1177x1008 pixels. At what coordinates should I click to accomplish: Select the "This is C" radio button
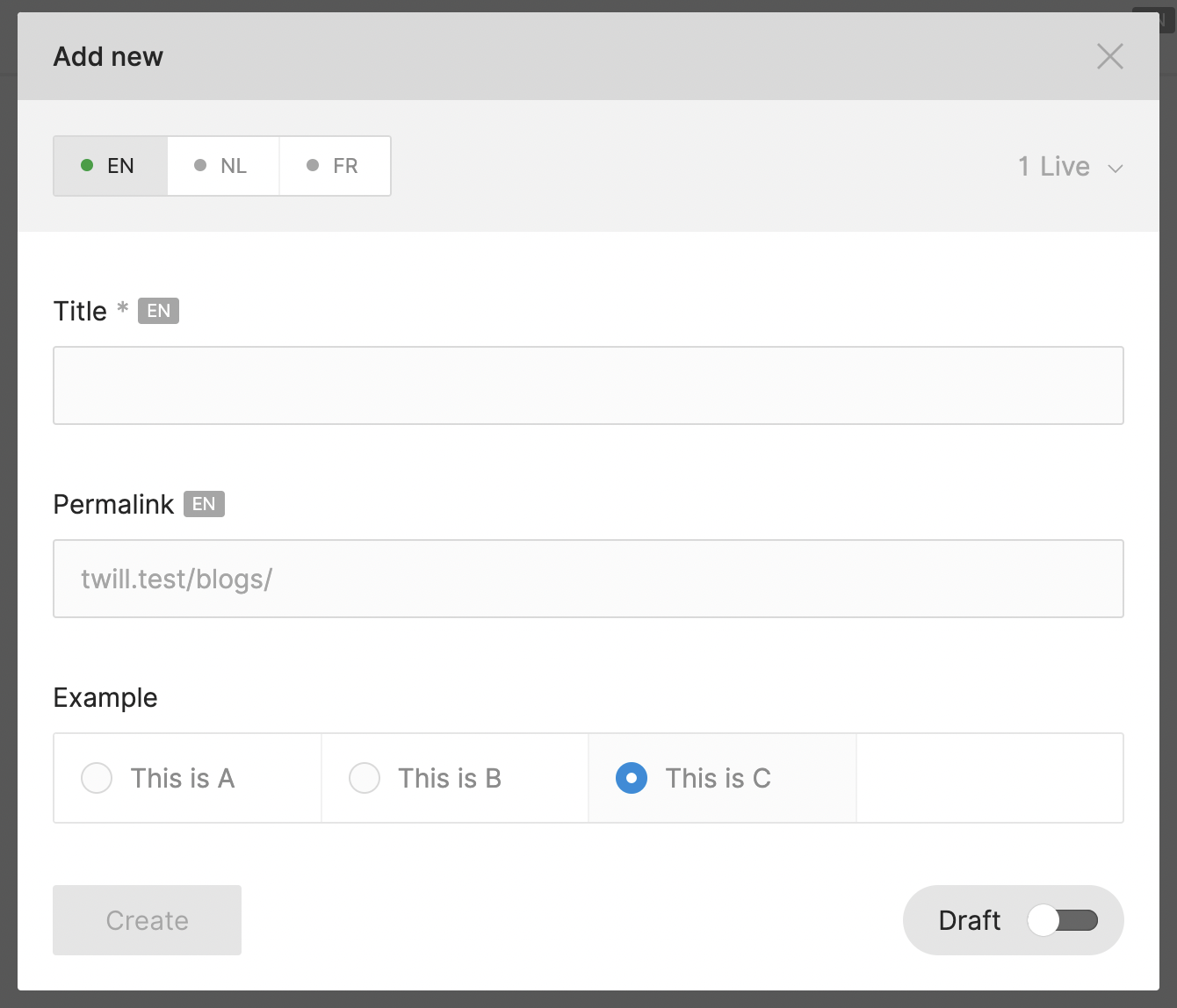(x=632, y=778)
